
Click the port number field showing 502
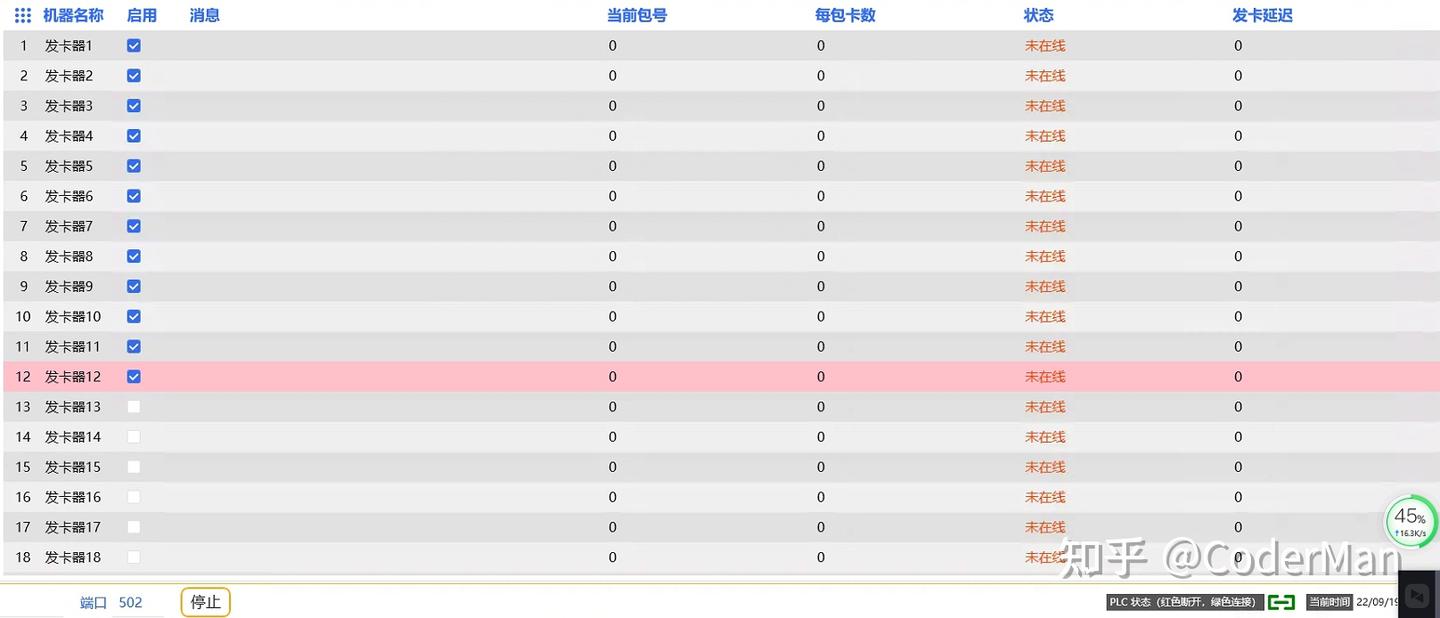pyautogui.click(x=137, y=603)
